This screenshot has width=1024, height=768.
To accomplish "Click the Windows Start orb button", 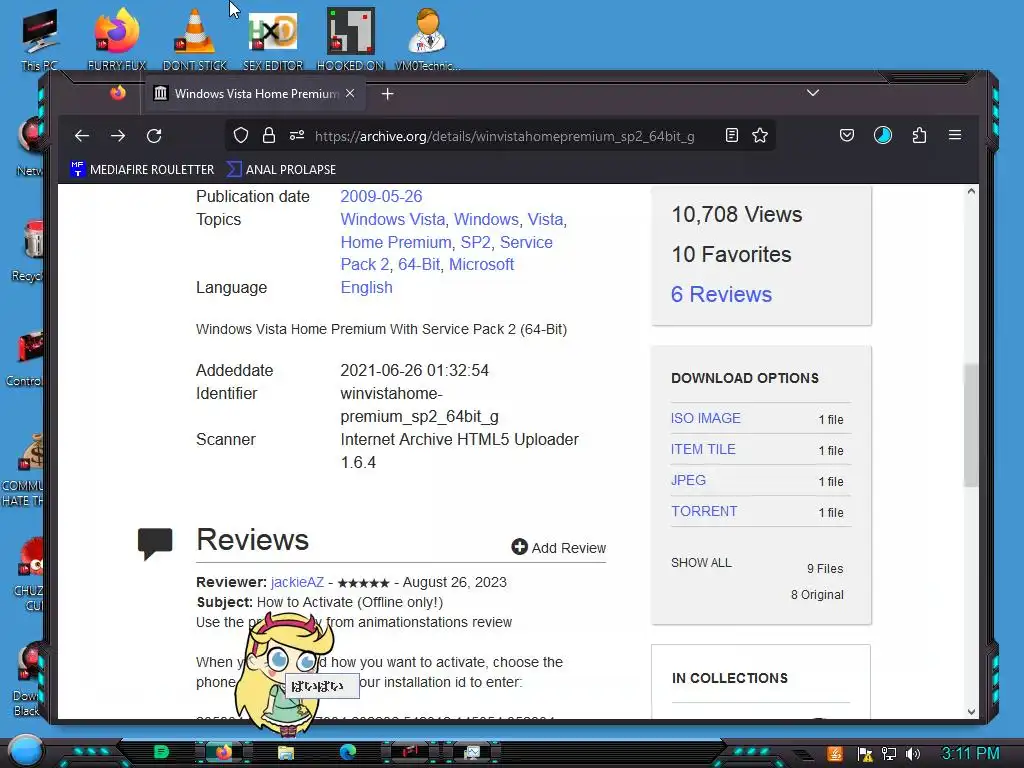I will coord(25,750).
